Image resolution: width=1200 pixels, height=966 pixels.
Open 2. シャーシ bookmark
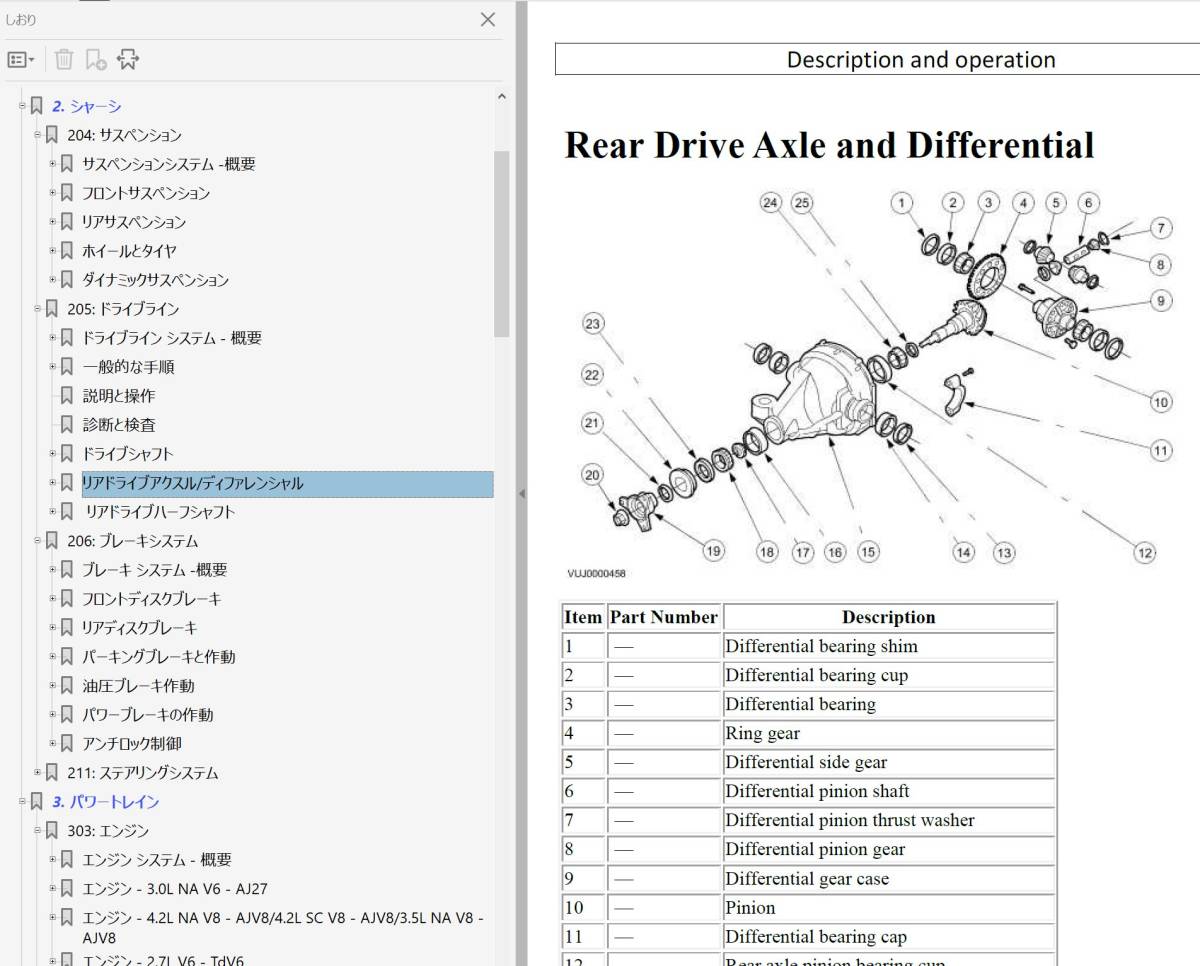87,106
